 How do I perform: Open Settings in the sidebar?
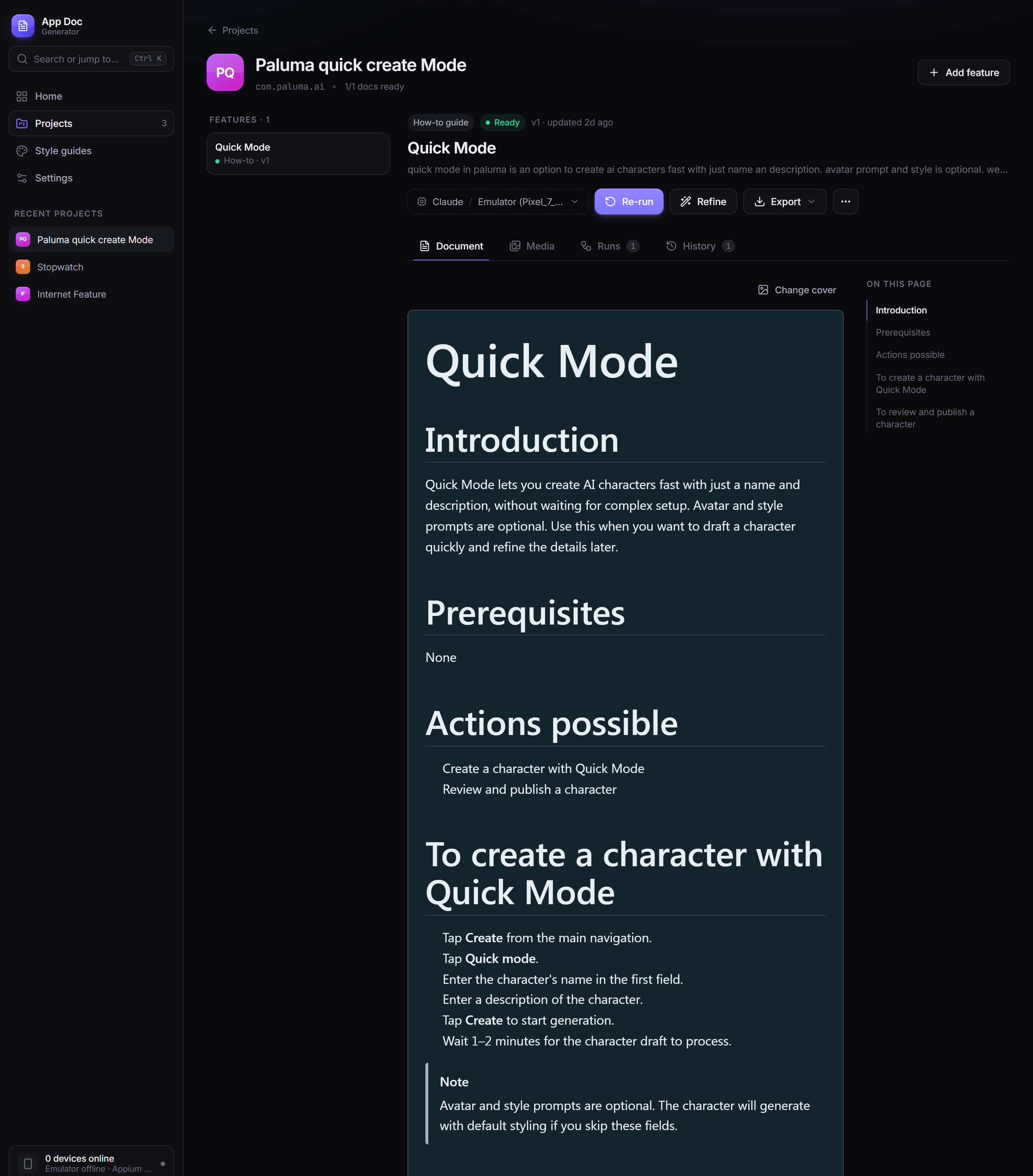pos(91,178)
